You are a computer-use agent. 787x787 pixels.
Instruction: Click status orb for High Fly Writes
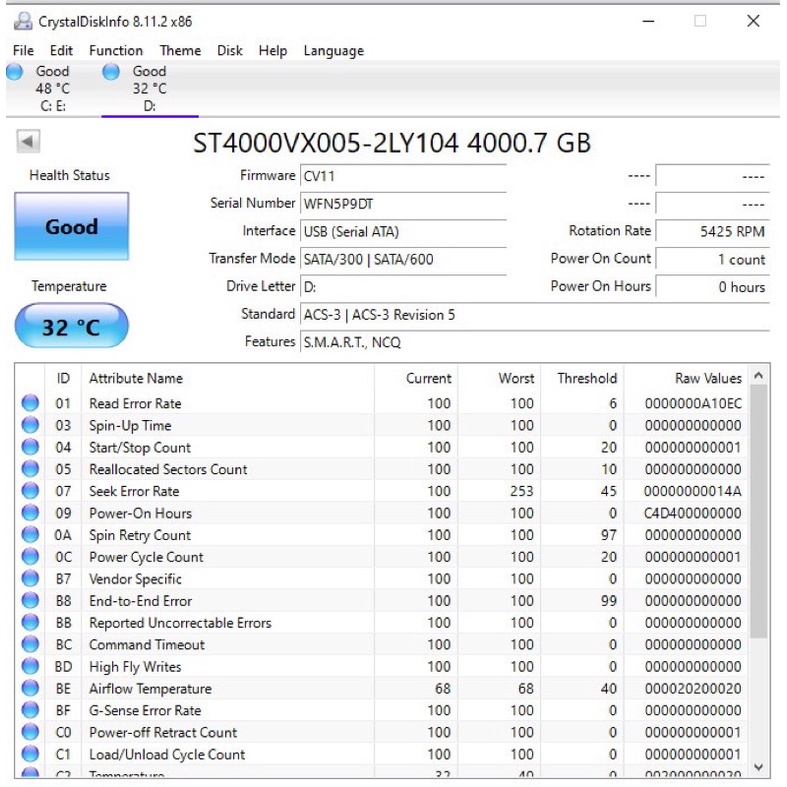pyautogui.click(x=30, y=667)
